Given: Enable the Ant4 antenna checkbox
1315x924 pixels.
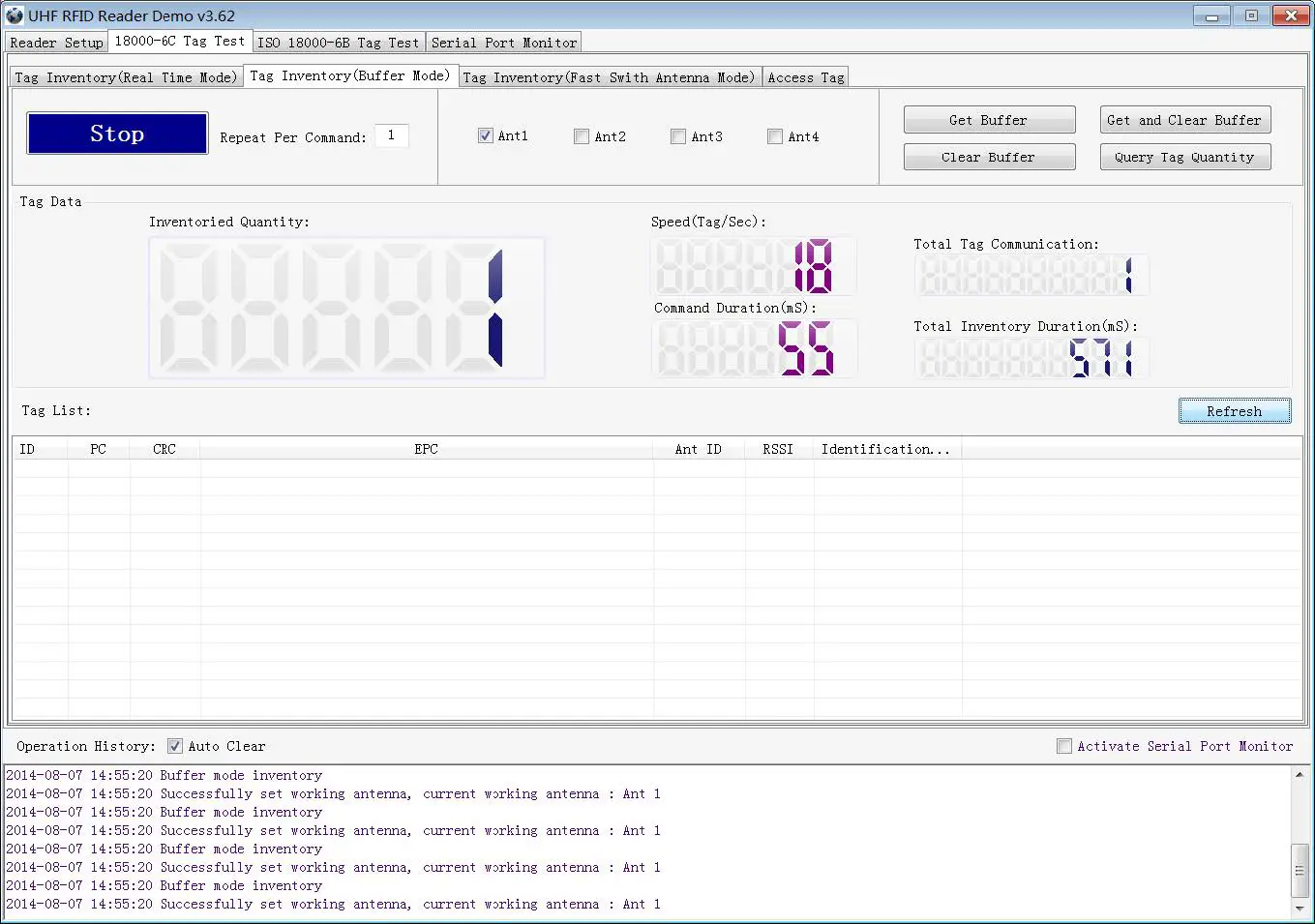Looking at the screenshot, I should [774, 135].
